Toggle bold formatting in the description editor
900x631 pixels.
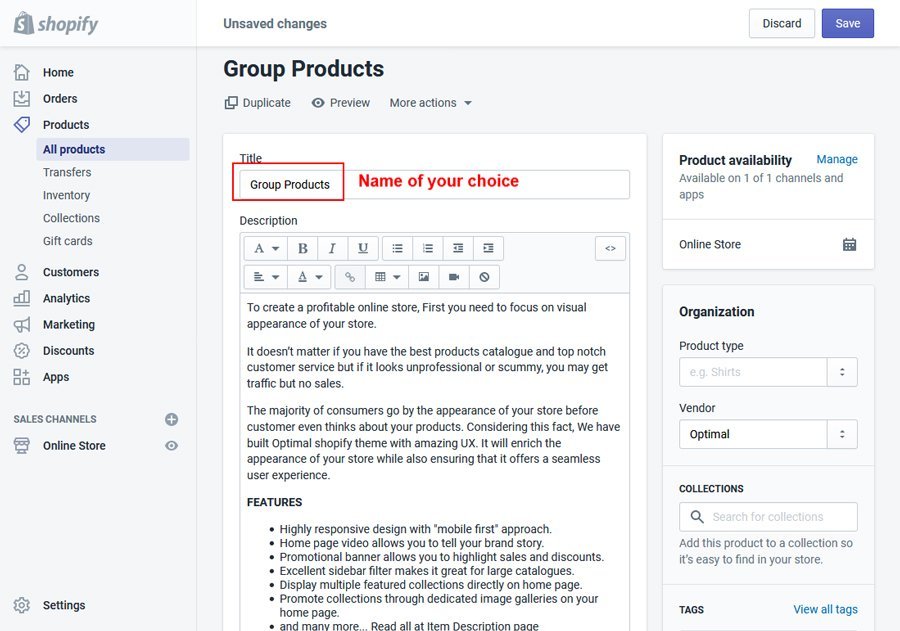tap(303, 248)
